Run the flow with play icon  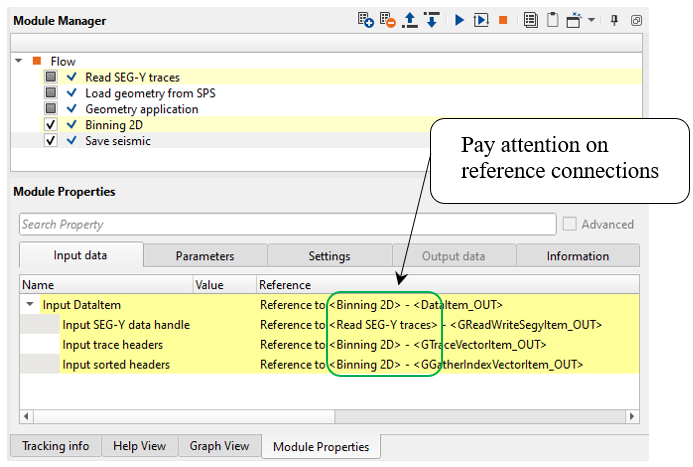tap(459, 20)
